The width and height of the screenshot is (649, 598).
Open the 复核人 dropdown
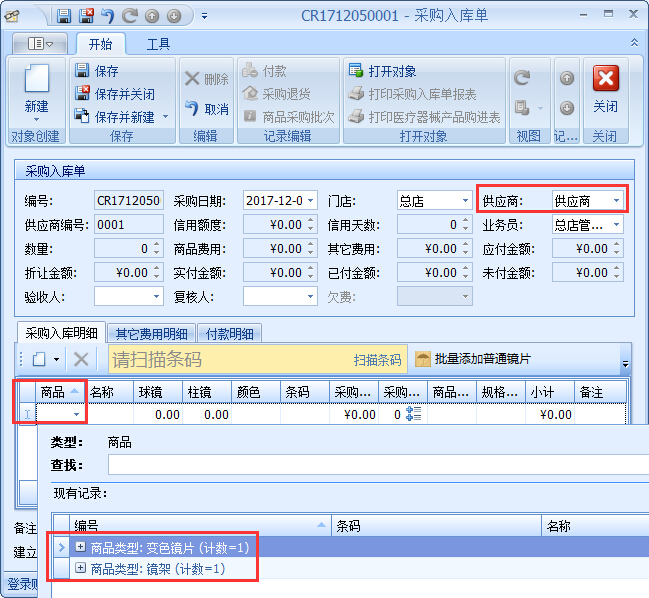point(310,296)
